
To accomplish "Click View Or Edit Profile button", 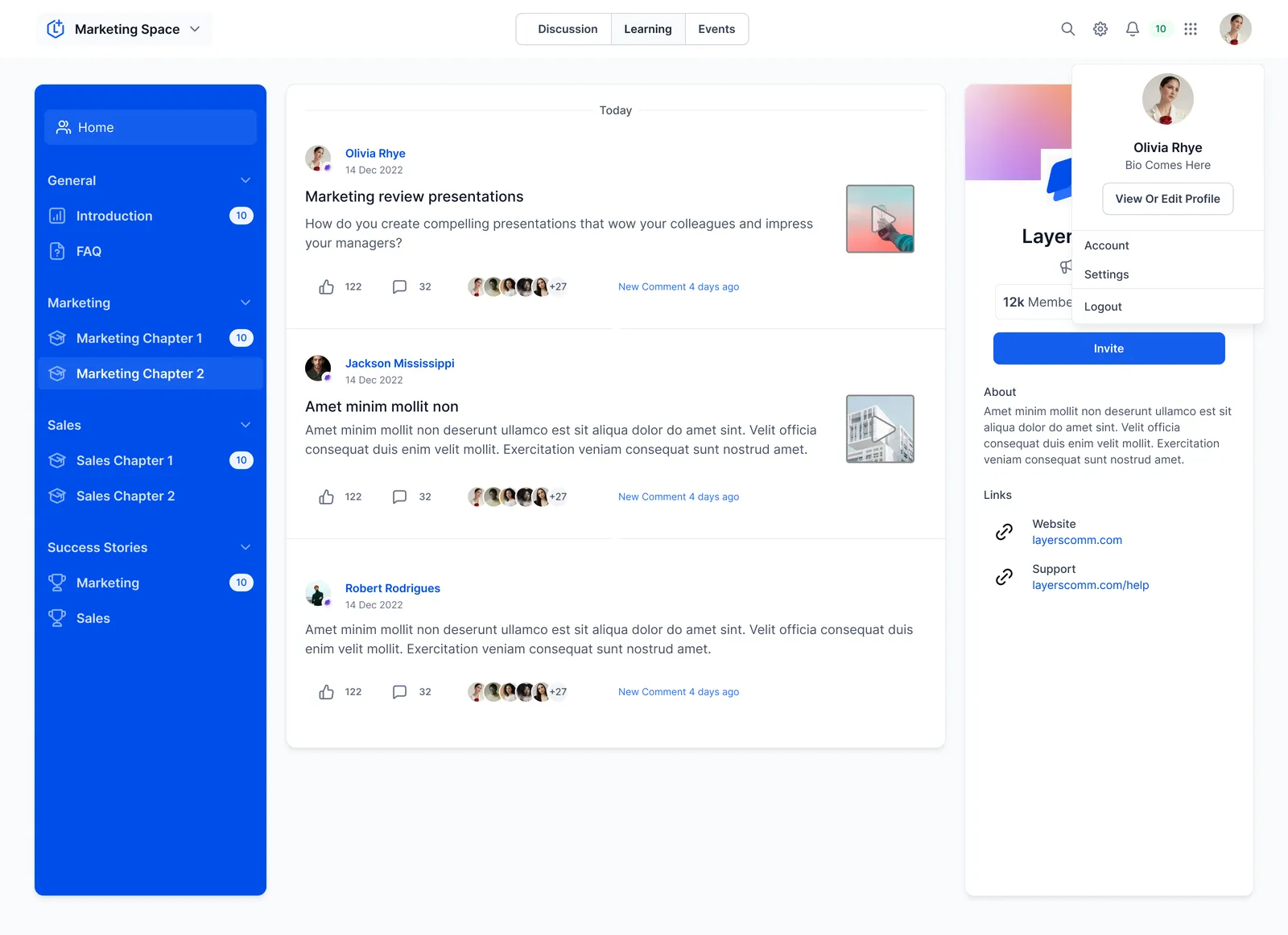I will click(1168, 199).
